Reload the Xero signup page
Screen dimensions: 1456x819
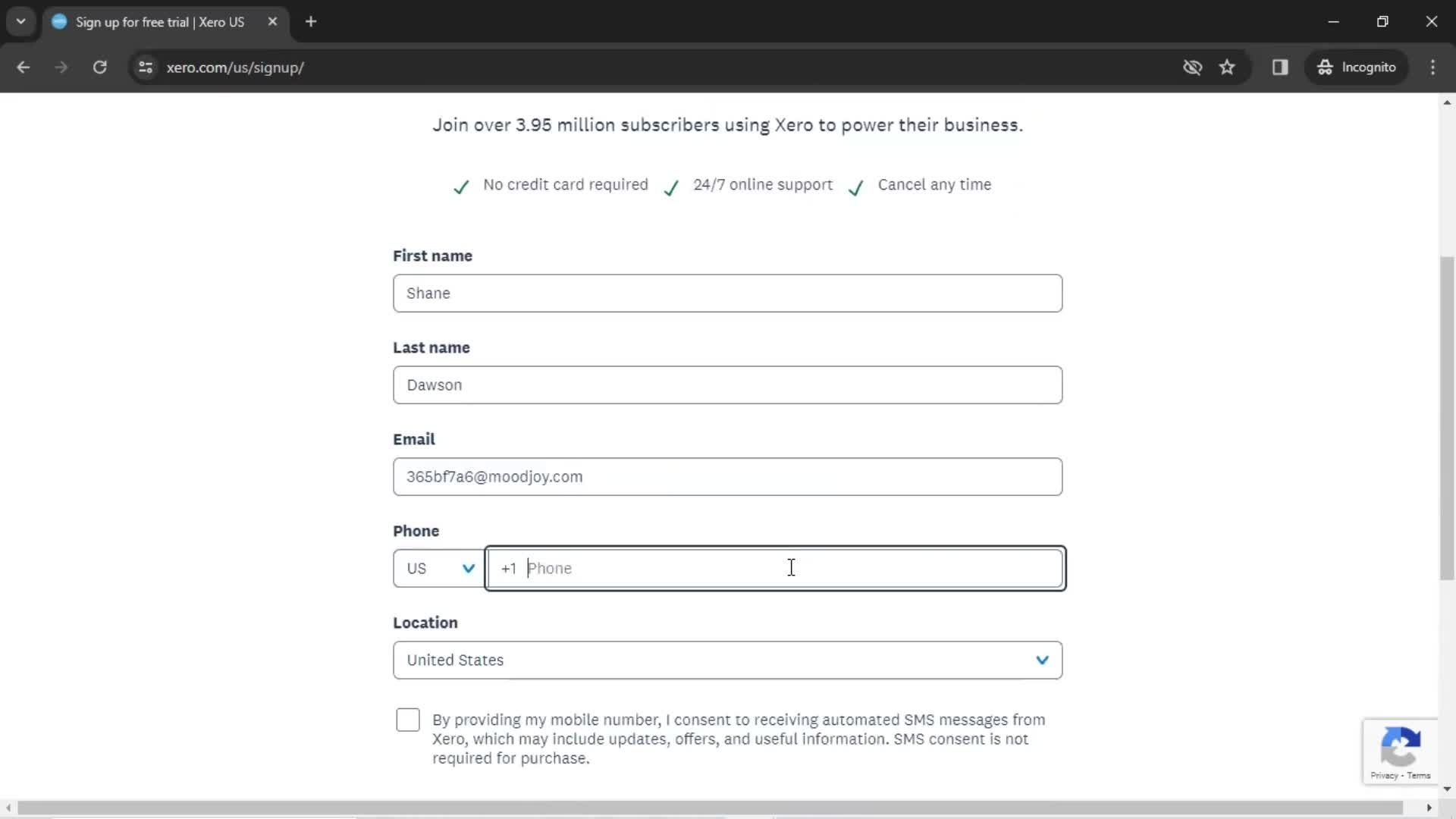(x=99, y=67)
